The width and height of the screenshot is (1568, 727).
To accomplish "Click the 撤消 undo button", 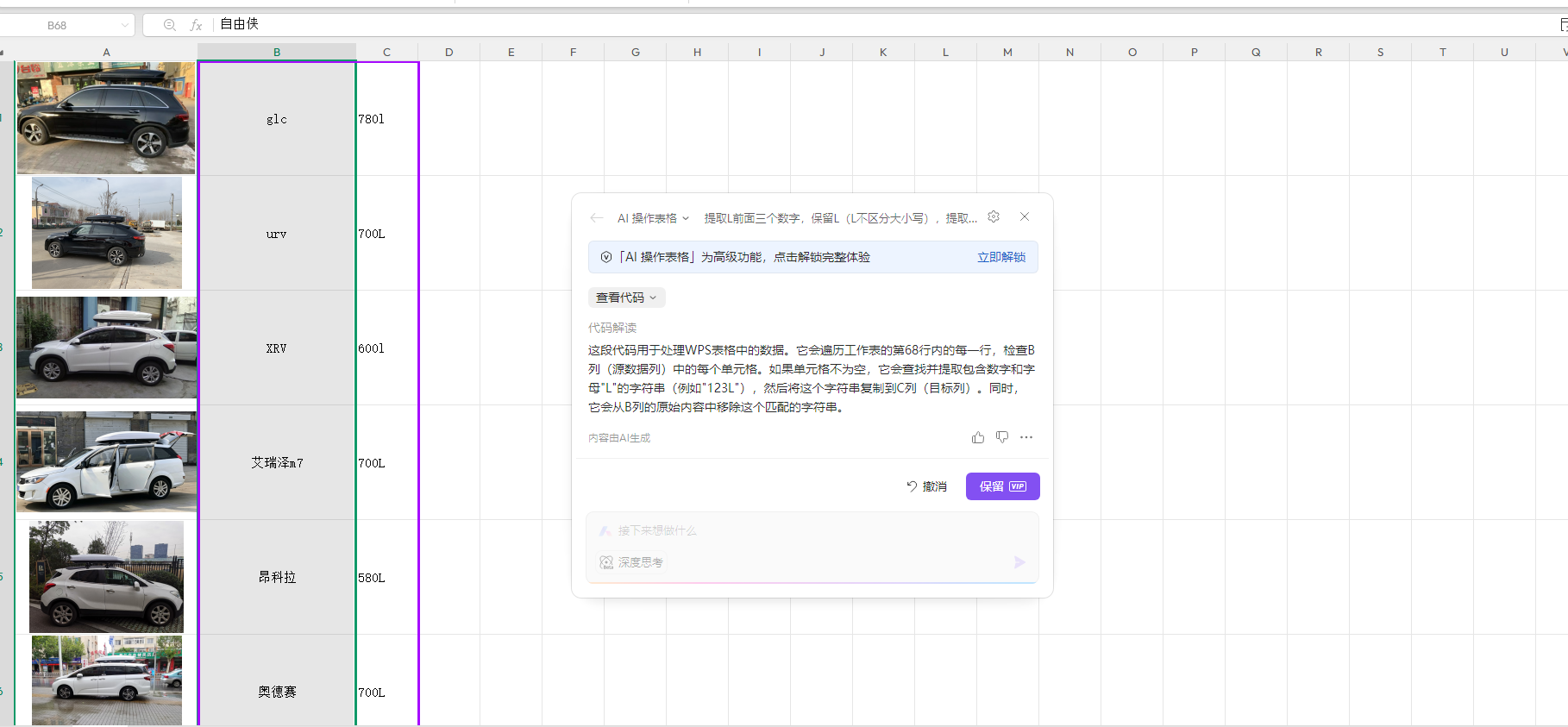I will coord(926,486).
